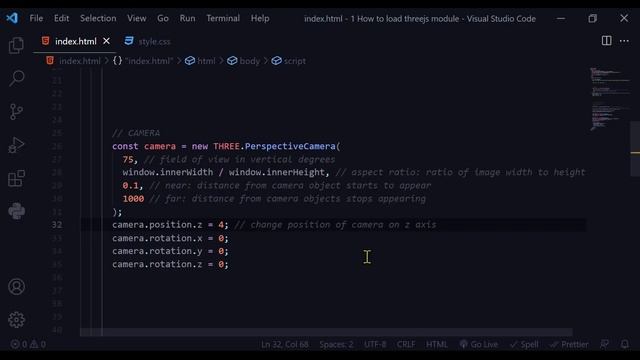Click camera.rotation.z line

coord(170,264)
